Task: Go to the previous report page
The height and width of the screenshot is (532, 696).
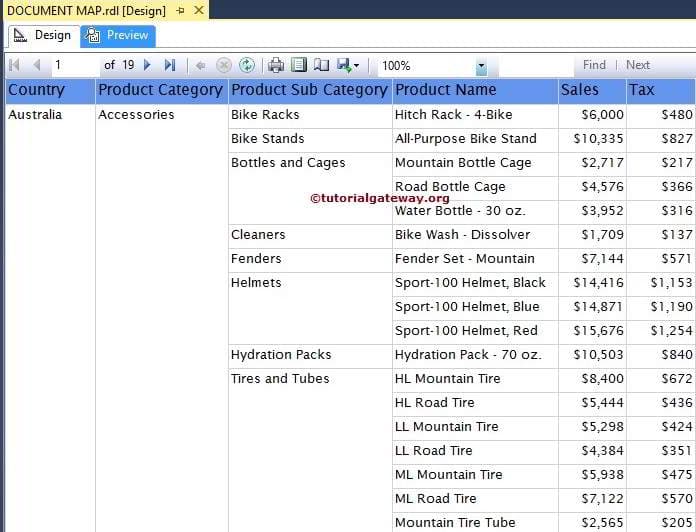Action: pos(36,65)
